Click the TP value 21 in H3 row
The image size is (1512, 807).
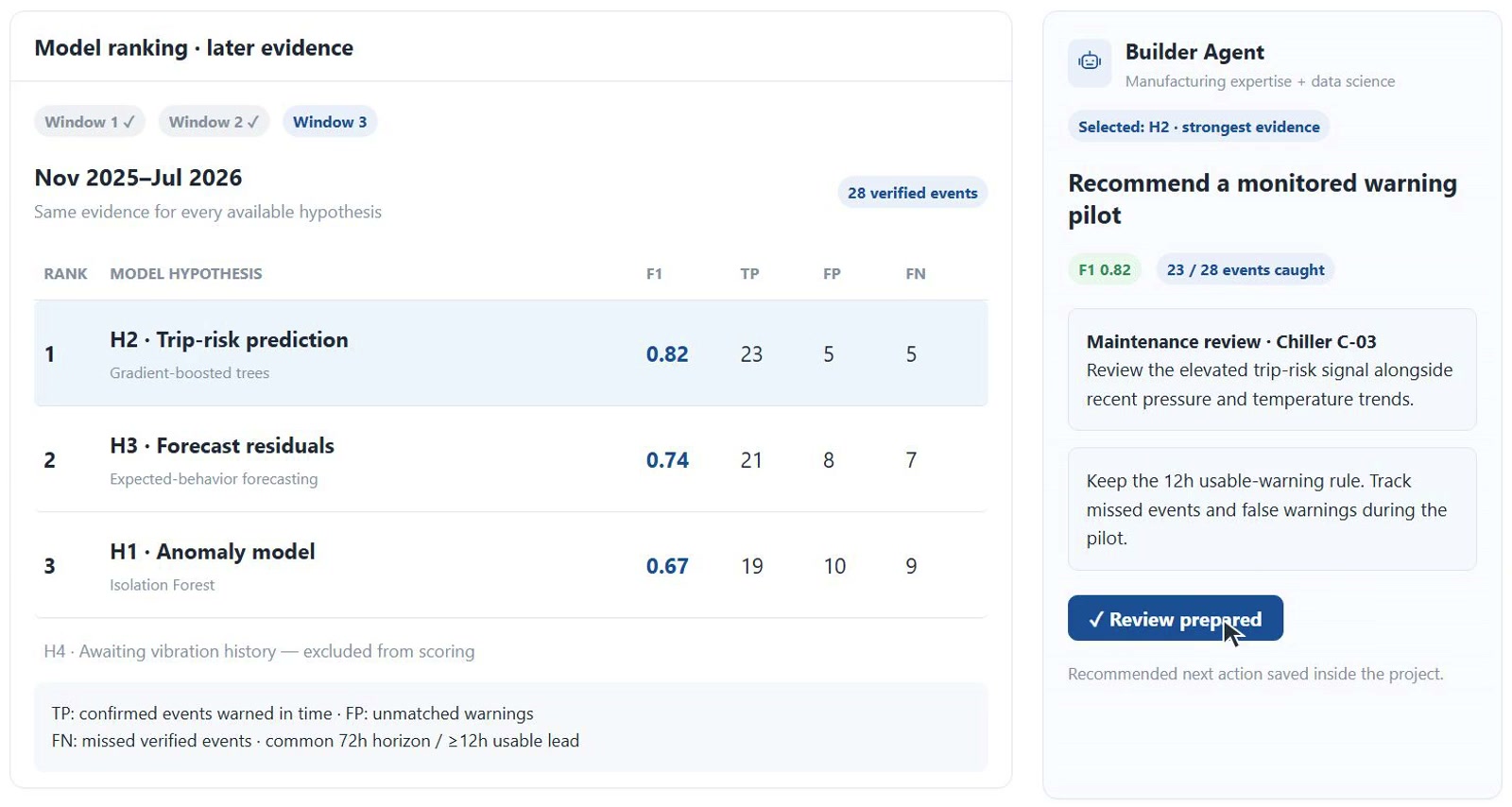pos(751,460)
